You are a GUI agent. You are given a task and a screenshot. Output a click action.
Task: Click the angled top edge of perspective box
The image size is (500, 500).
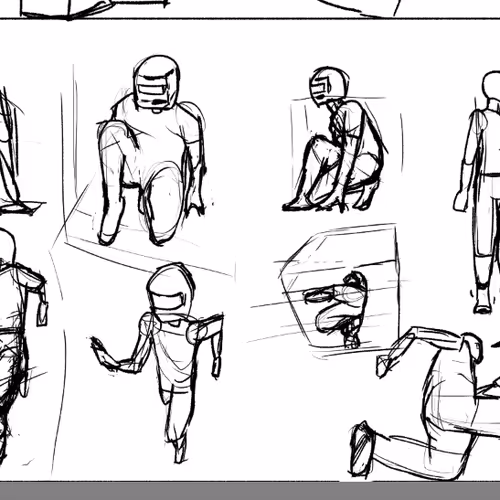pyautogui.click(x=337, y=233)
